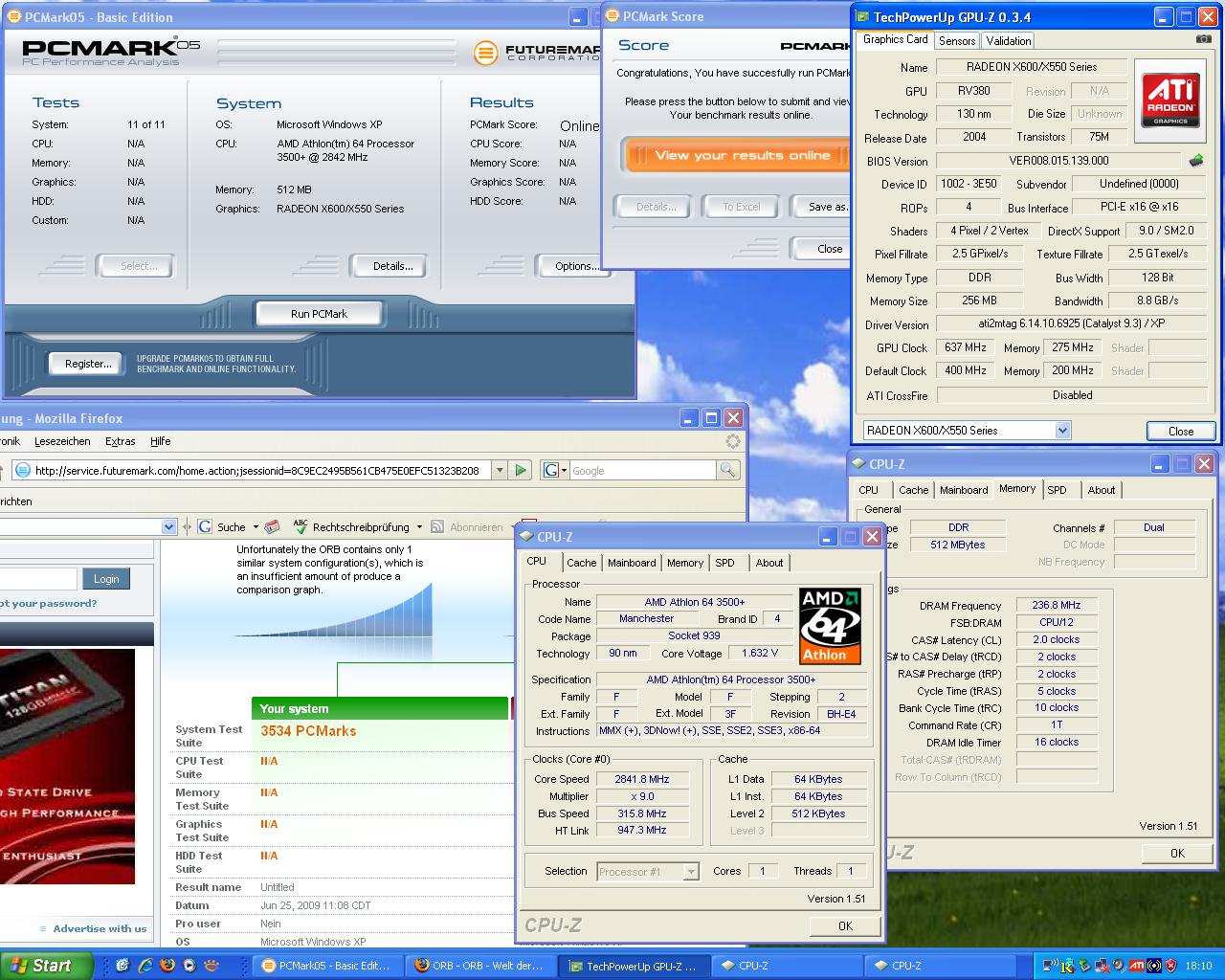Click the BIOS save chip icon in GPU-Z

(1195, 161)
